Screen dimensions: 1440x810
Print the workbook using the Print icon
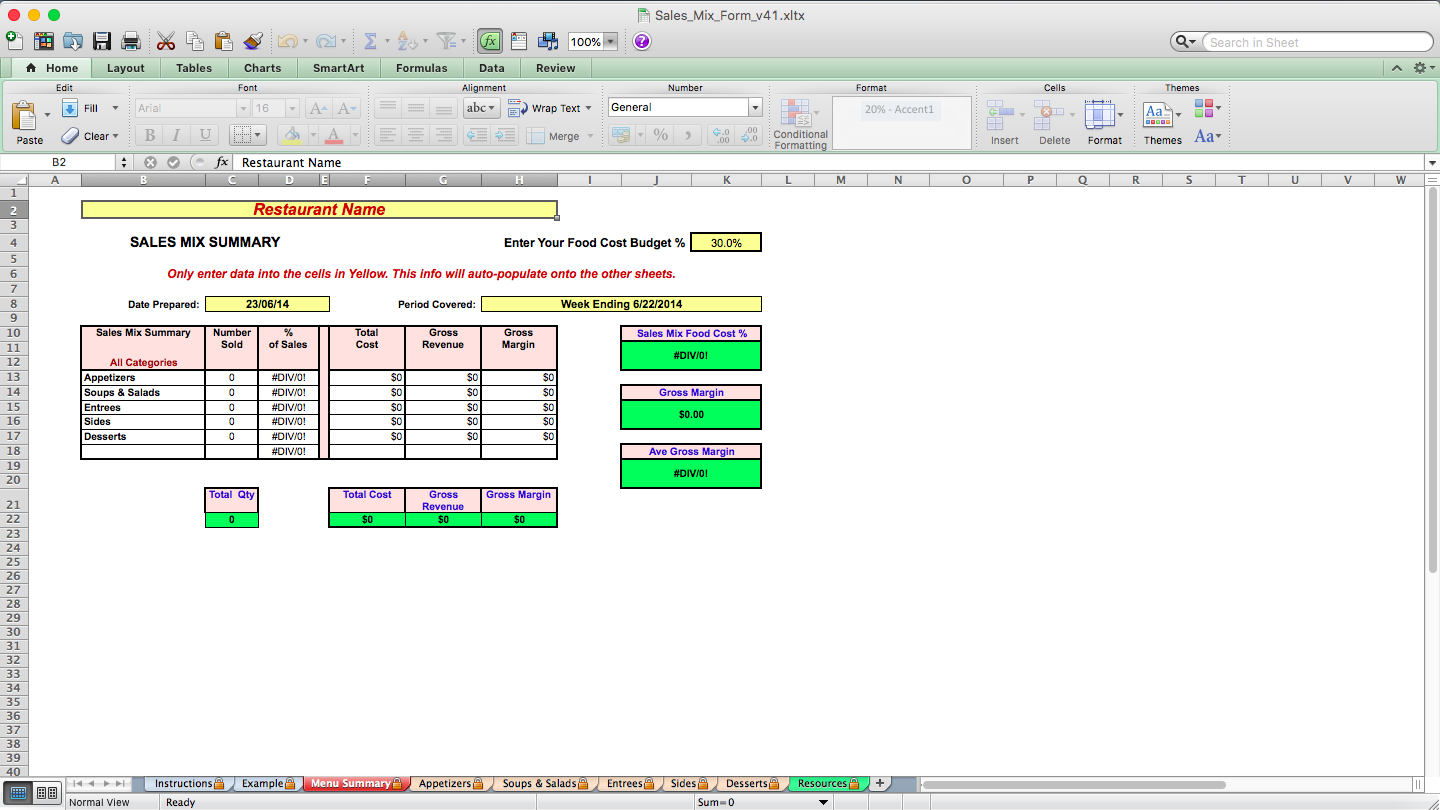coord(131,41)
